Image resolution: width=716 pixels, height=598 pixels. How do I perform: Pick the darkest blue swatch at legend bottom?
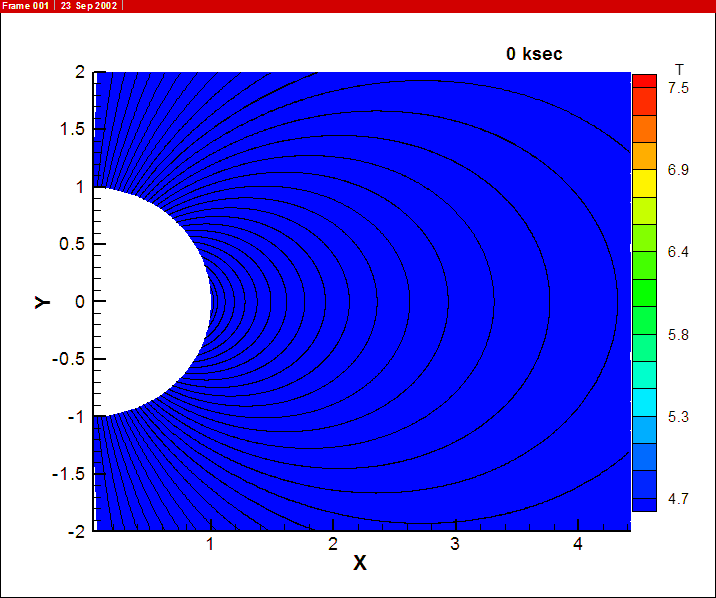(x=644, y=504)
